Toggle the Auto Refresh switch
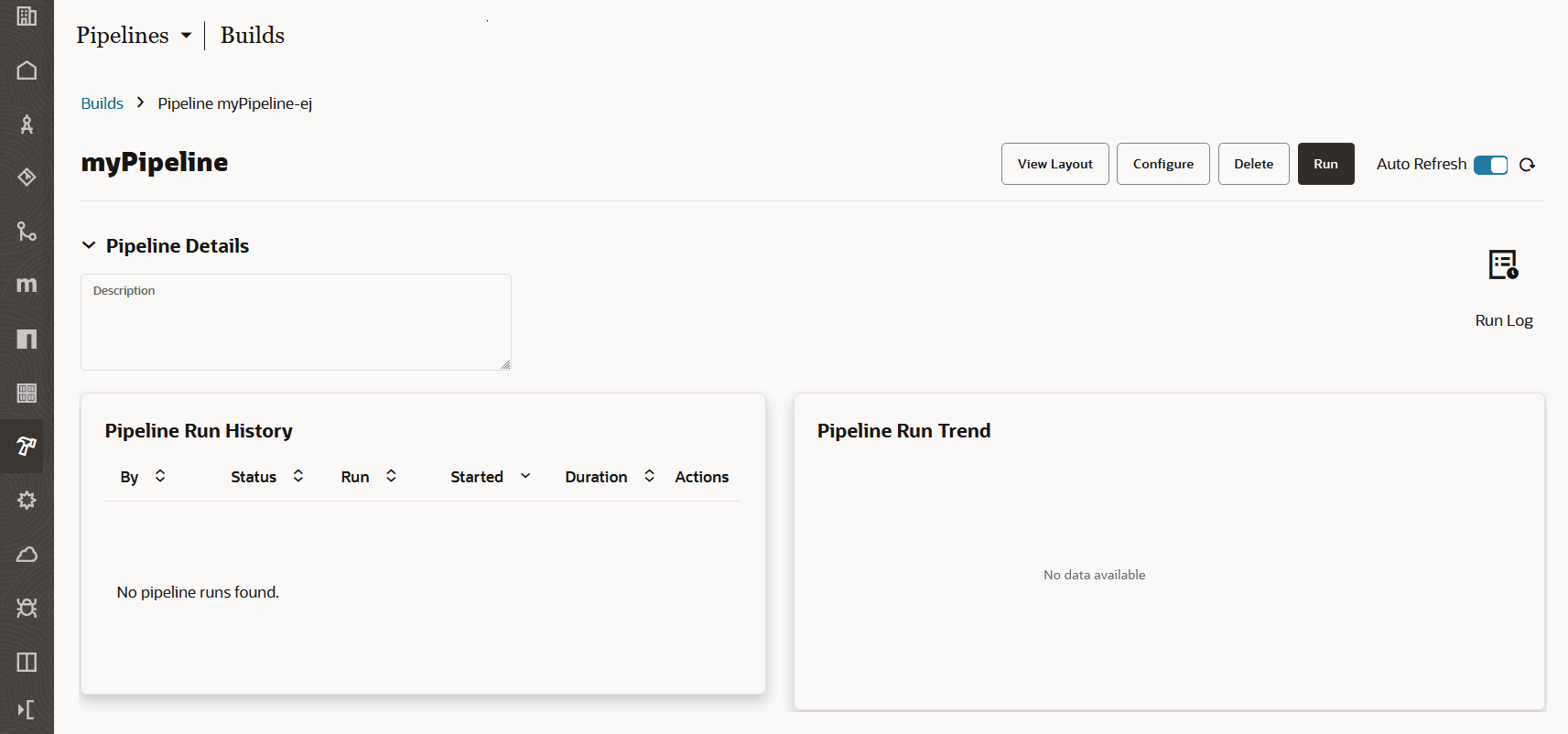The image size is (1568, 734). [1490, 165]
